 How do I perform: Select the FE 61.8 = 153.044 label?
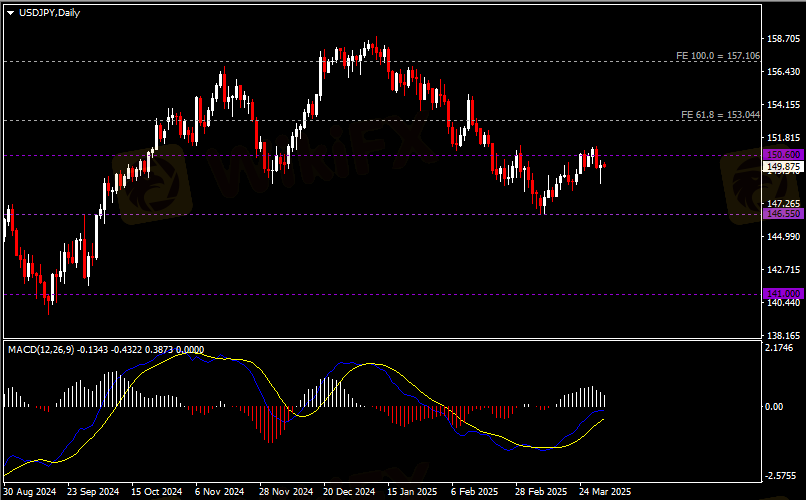coord(720,115)
